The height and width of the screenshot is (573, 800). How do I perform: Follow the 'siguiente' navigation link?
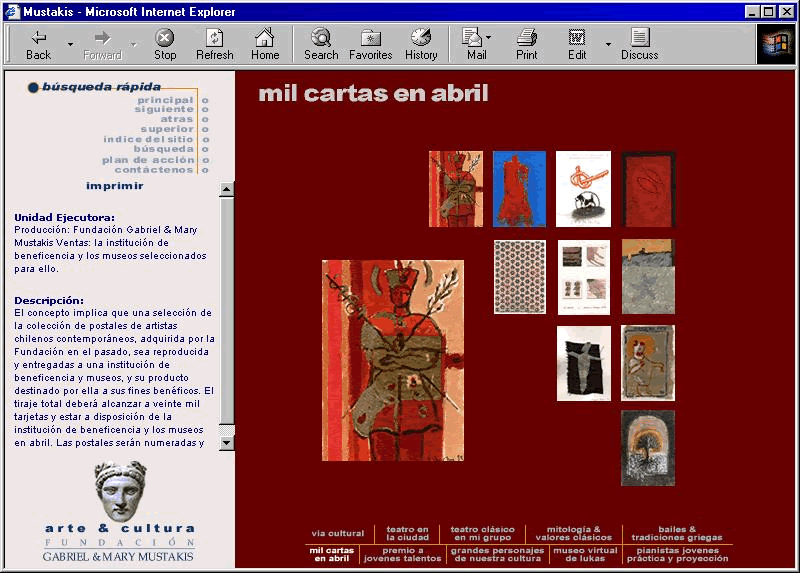coord(164,109)
